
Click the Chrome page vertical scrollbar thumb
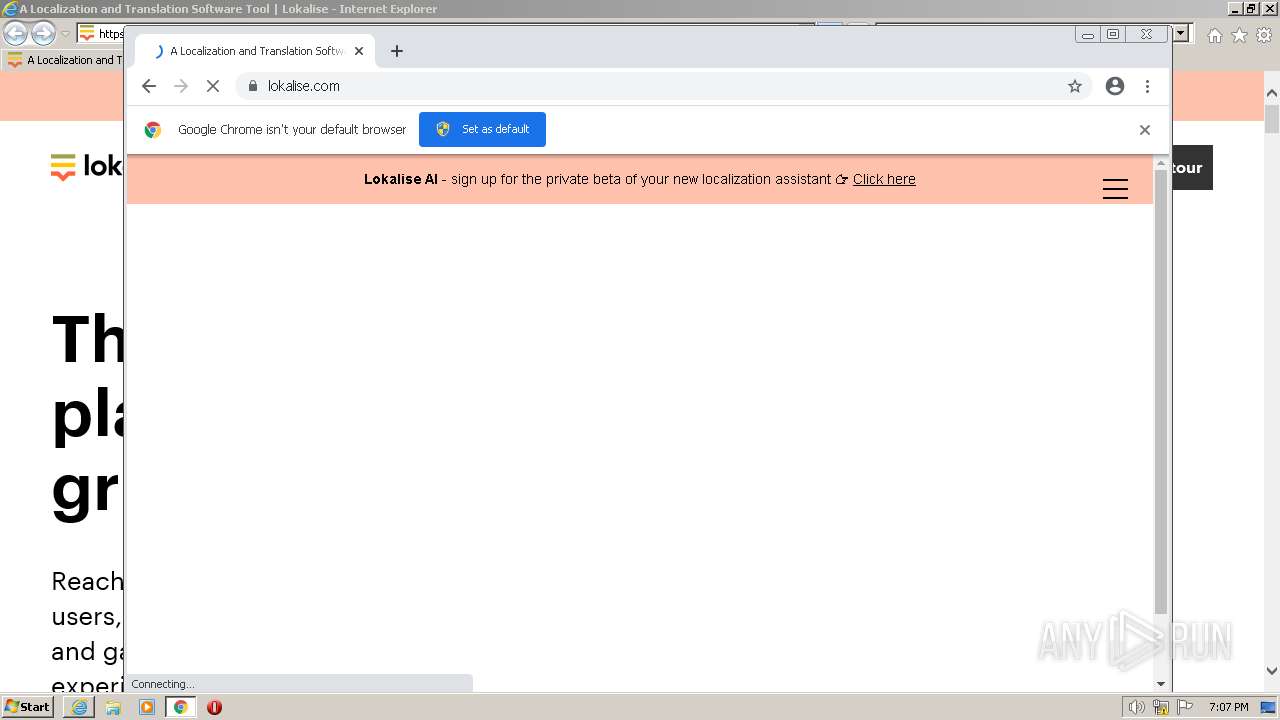coord(1161,391)
